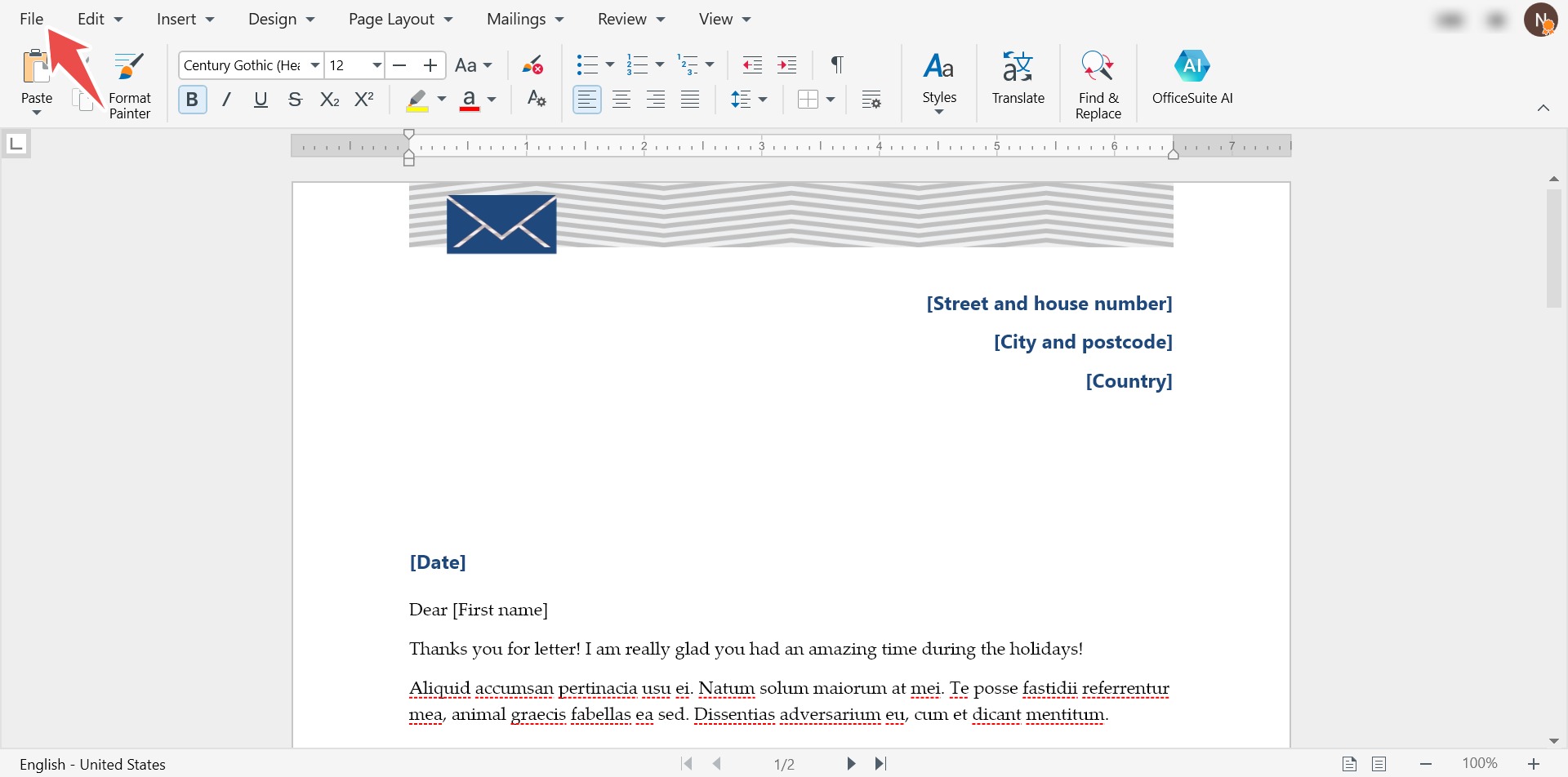Toggle Bold formatting off
1568x777 pixels.
click(x=192, y=100)
